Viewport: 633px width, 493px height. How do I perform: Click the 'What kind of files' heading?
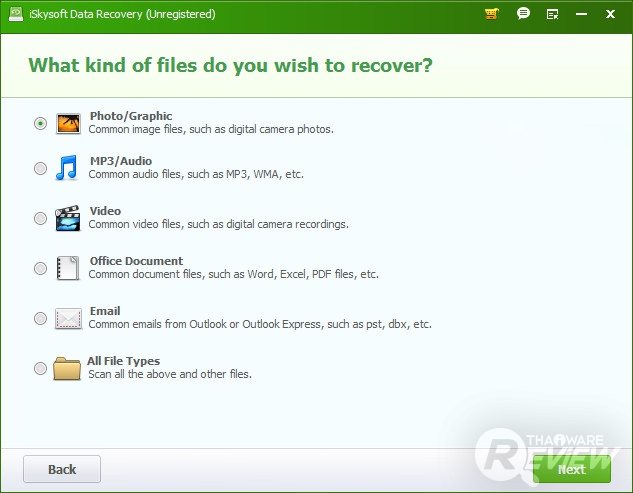pos(230,65)
